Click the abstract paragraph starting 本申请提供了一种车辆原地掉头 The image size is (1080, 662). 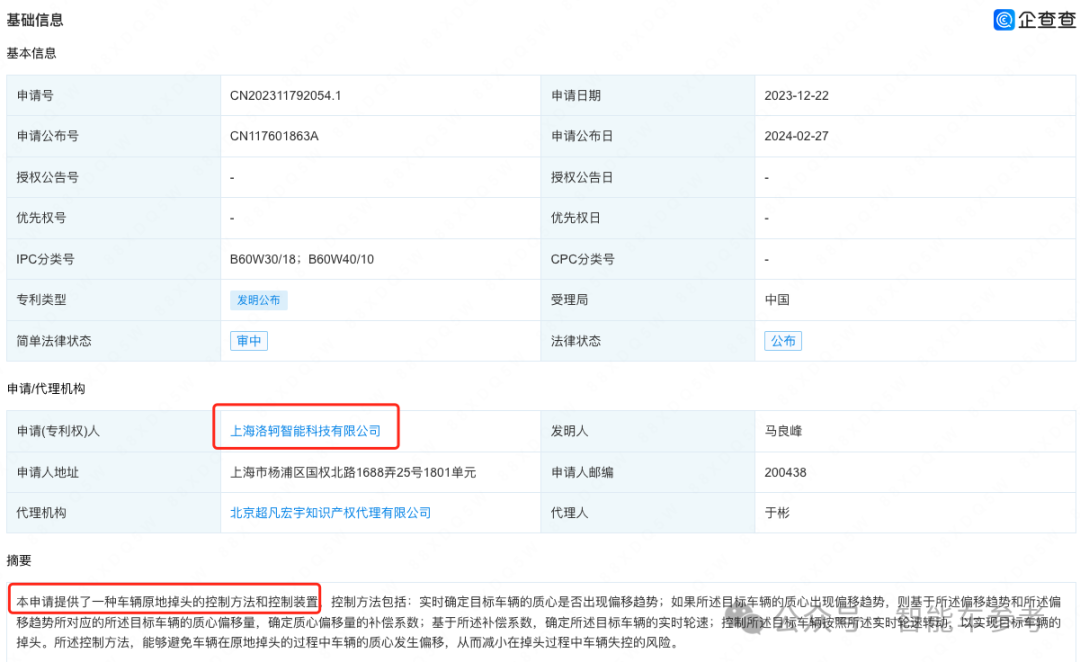539,622
